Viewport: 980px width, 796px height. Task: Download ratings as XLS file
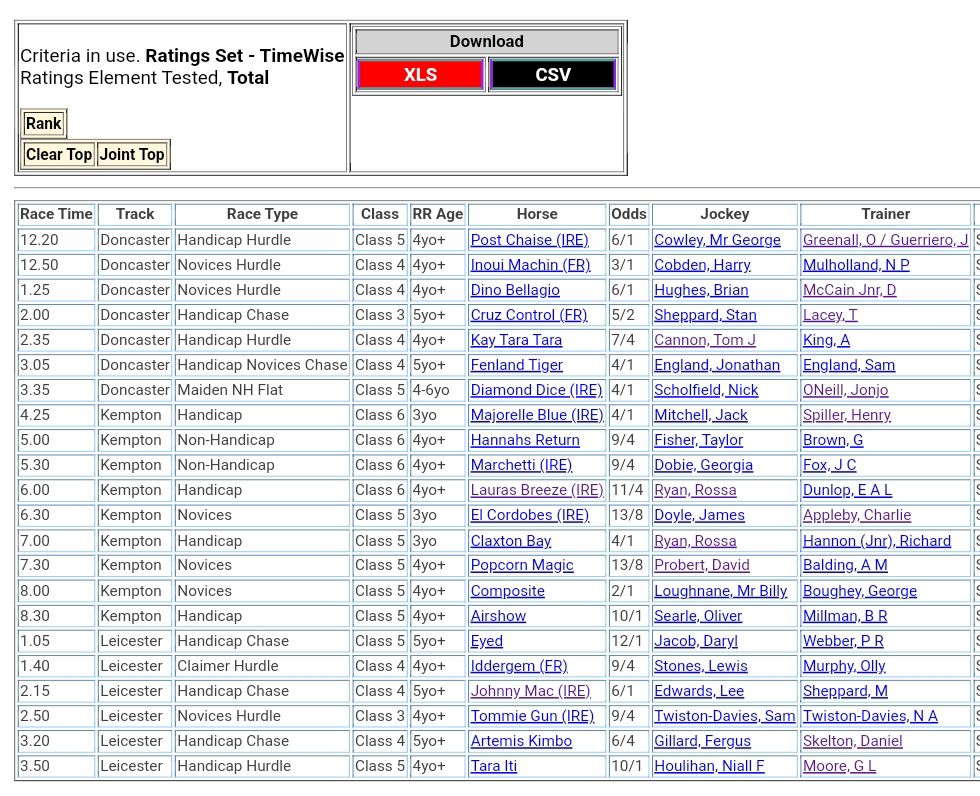pyautogui.click(x=420, y=75)
